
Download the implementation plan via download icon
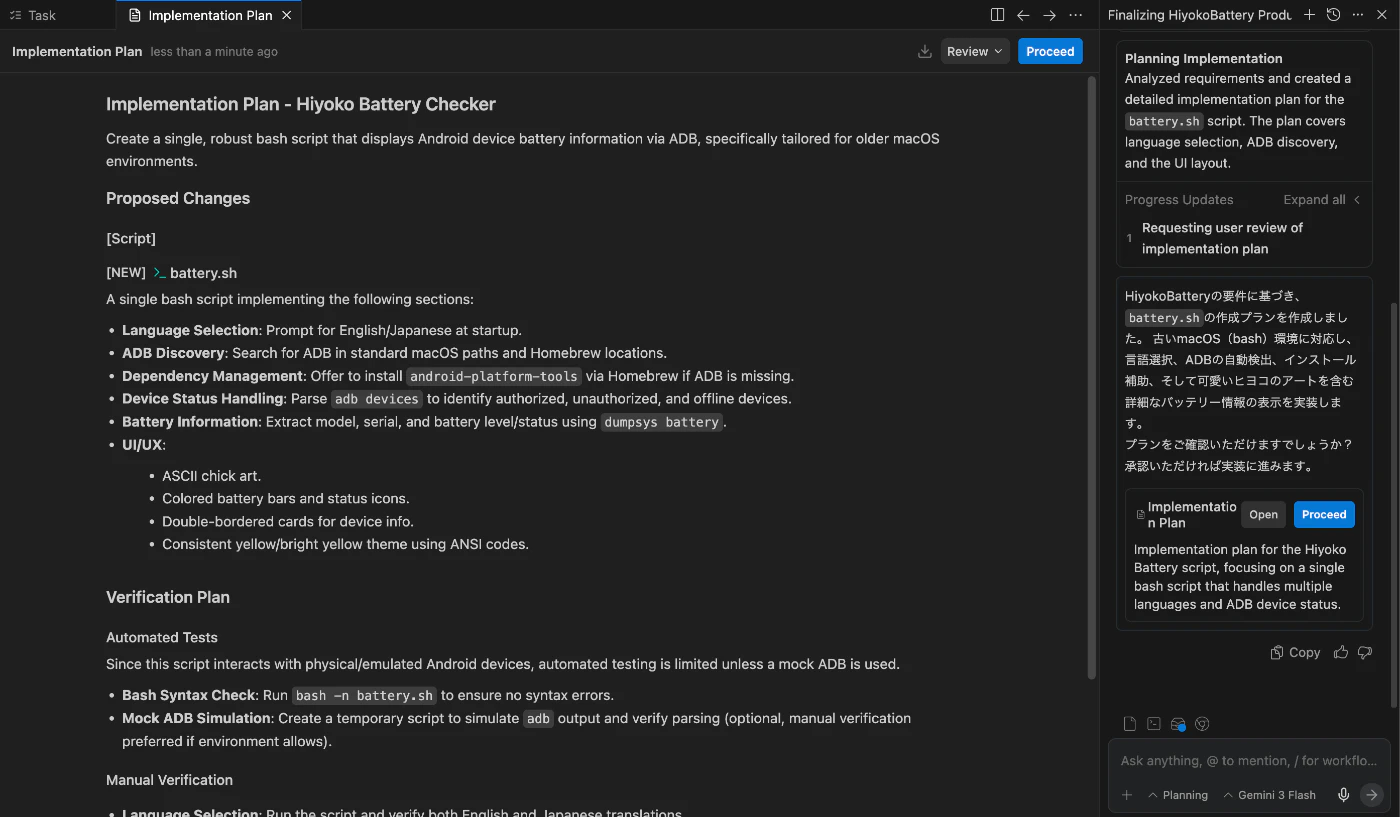click(925, 52)
